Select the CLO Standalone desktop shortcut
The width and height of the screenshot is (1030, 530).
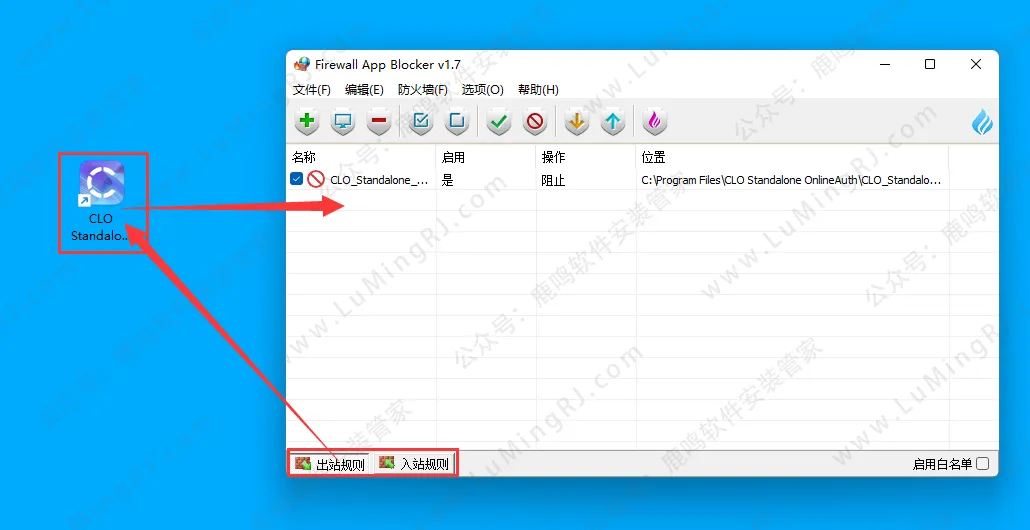tap(101, 185)
